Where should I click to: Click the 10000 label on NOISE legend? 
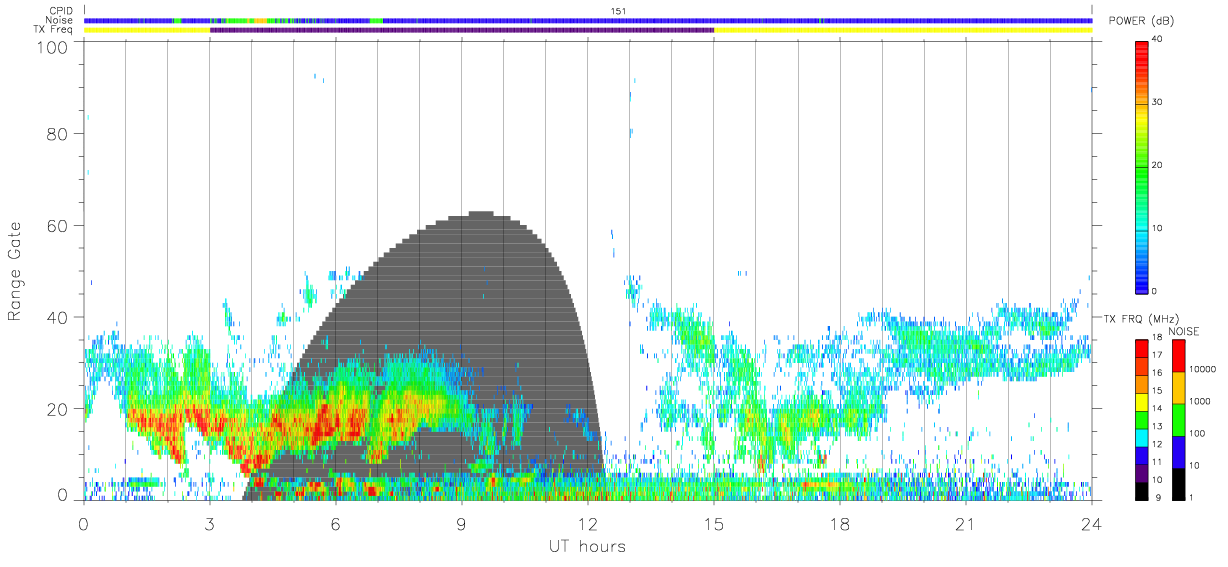[x=1202, y=369]
